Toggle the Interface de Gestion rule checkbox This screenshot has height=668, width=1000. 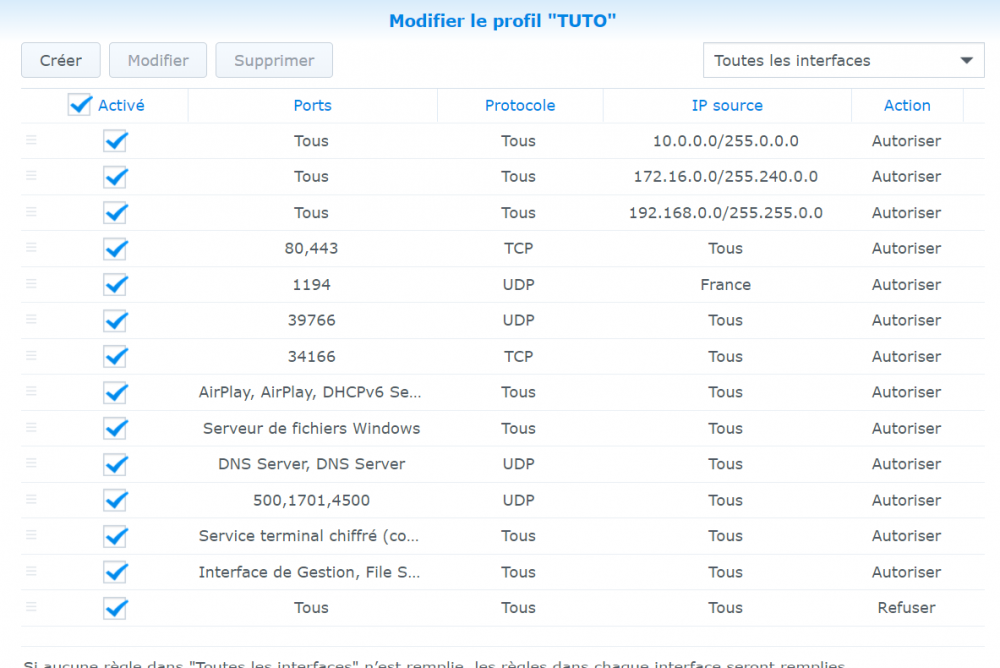115,572
